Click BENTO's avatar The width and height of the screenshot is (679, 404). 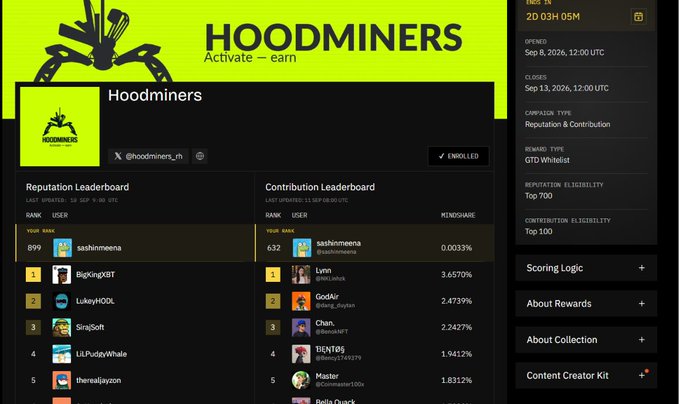pos(301,354)
